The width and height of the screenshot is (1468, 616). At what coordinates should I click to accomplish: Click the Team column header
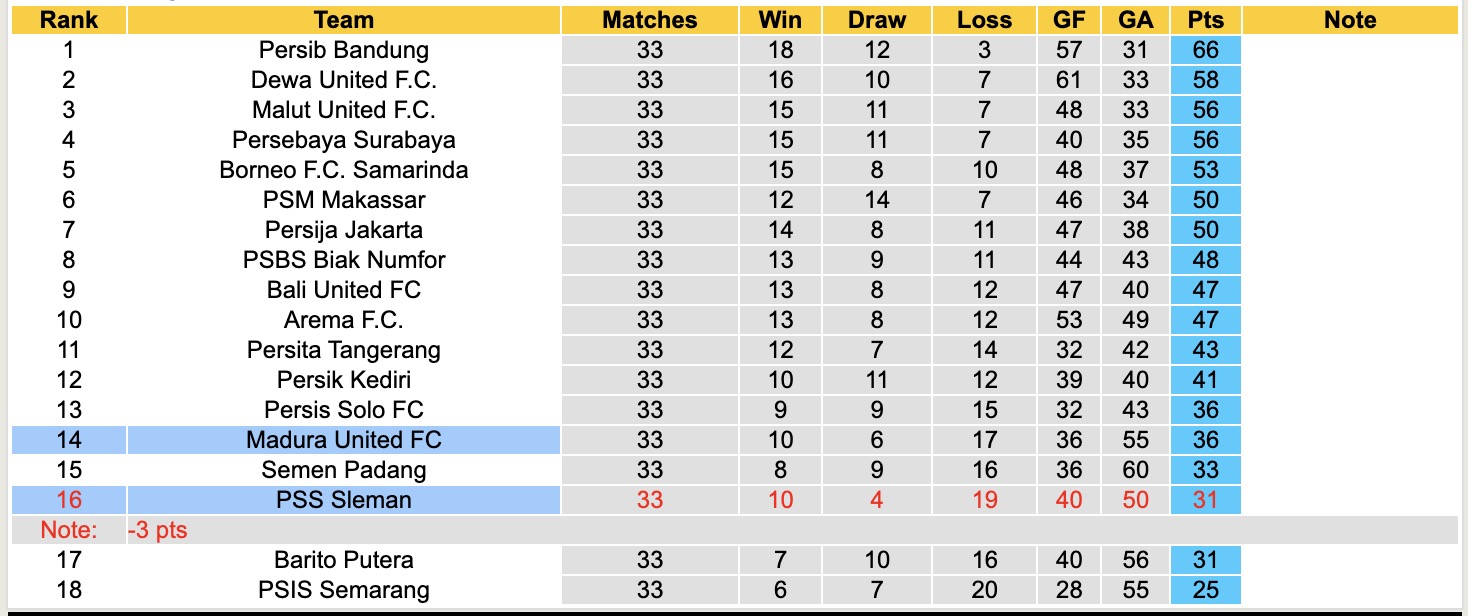pos(343,20)
